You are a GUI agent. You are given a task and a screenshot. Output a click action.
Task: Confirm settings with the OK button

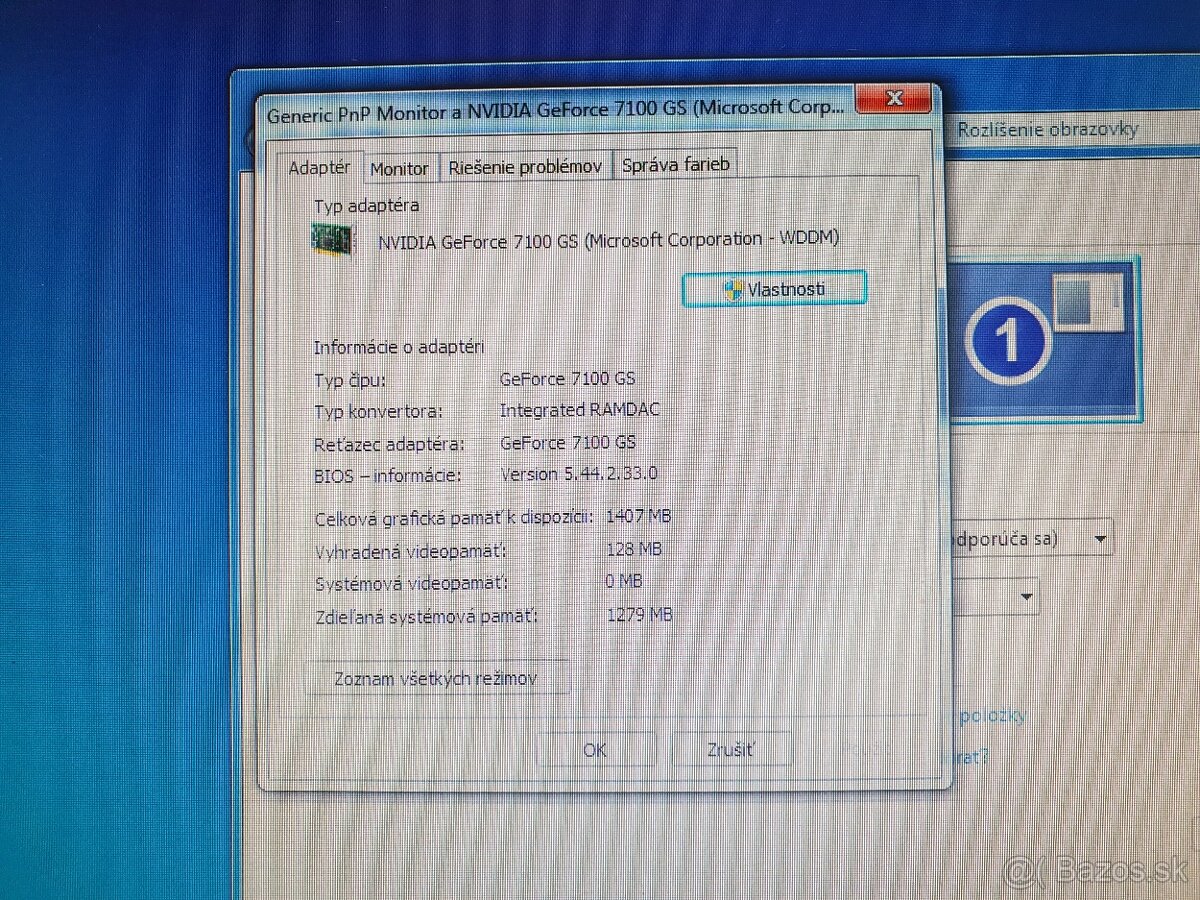point(595,749)
